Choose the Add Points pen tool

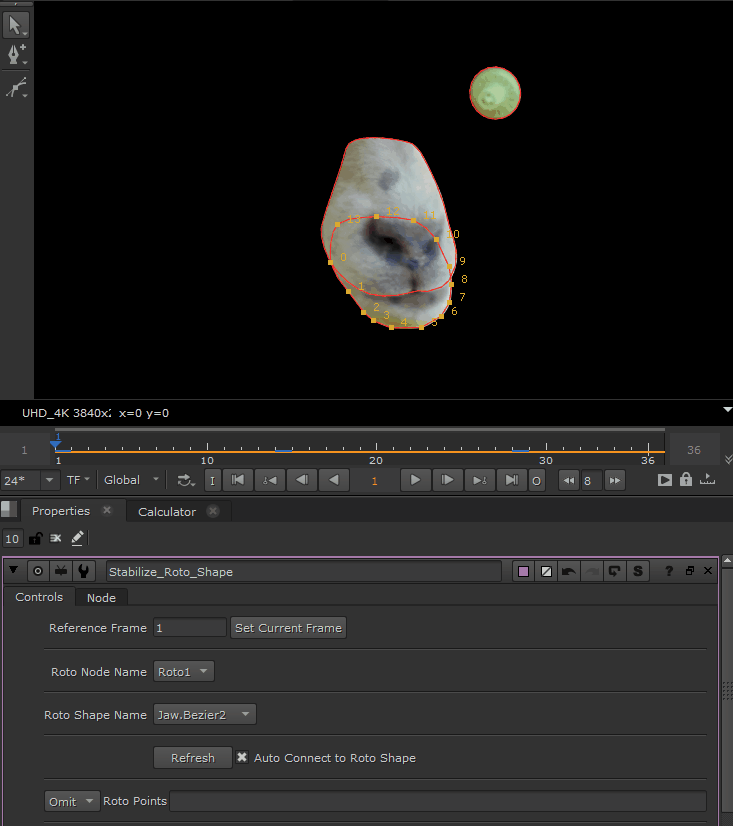point(16,54)
